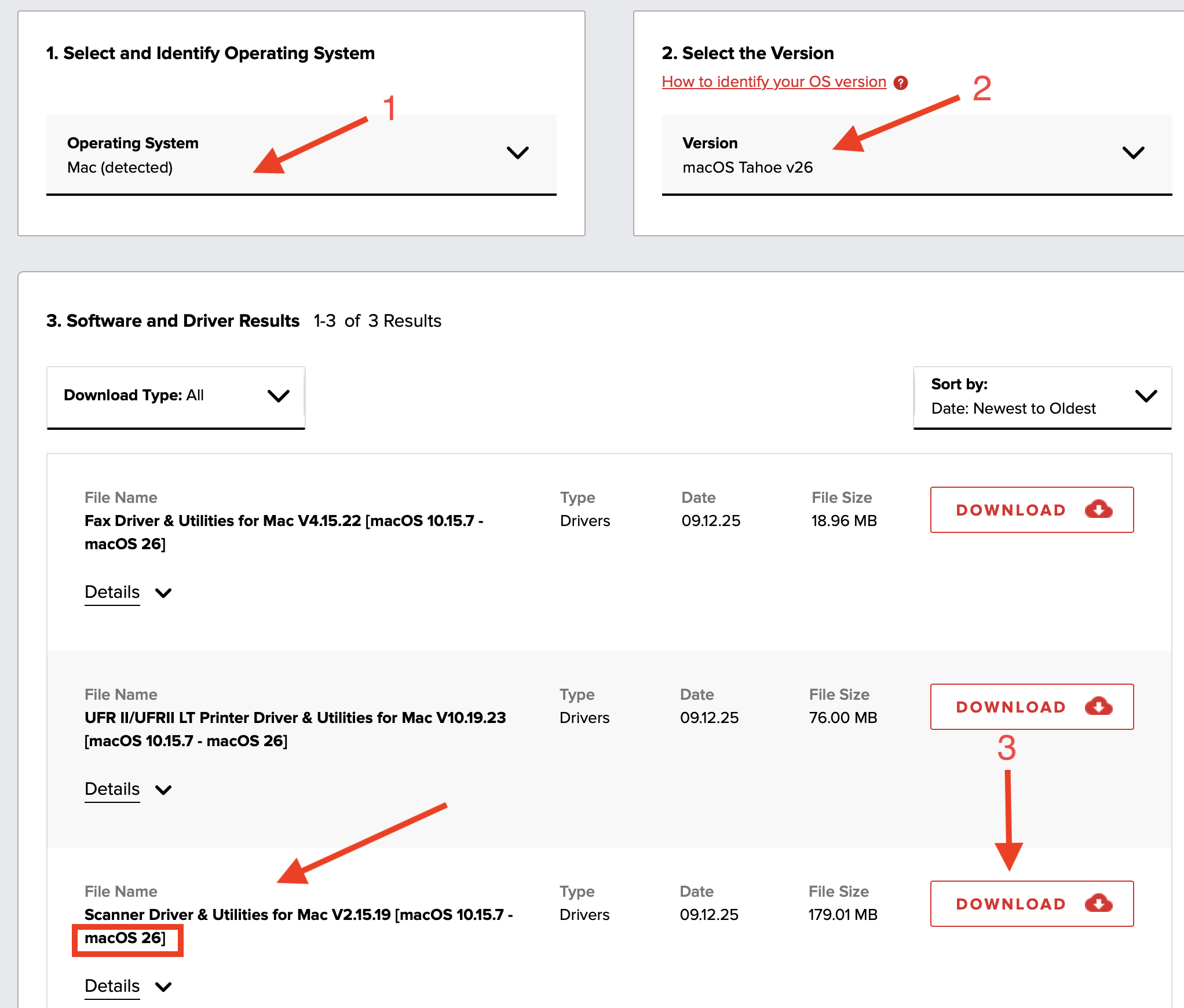Click the Fax Driver chevron beside Details
The height and width of the screenshot is (1008, 1184).
[164, 593]
